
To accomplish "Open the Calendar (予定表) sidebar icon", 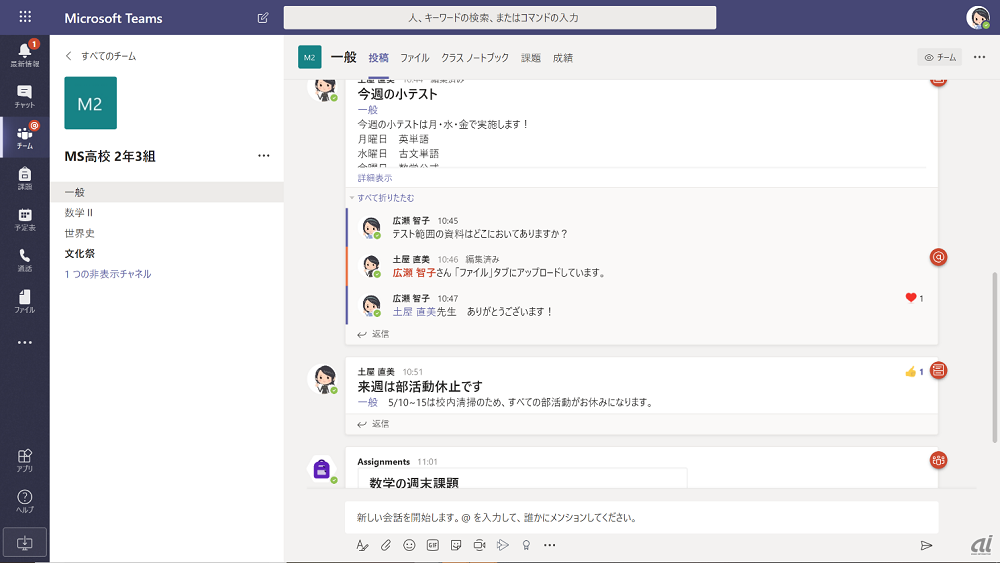I will pyautogui.click(x=24, y=219).
